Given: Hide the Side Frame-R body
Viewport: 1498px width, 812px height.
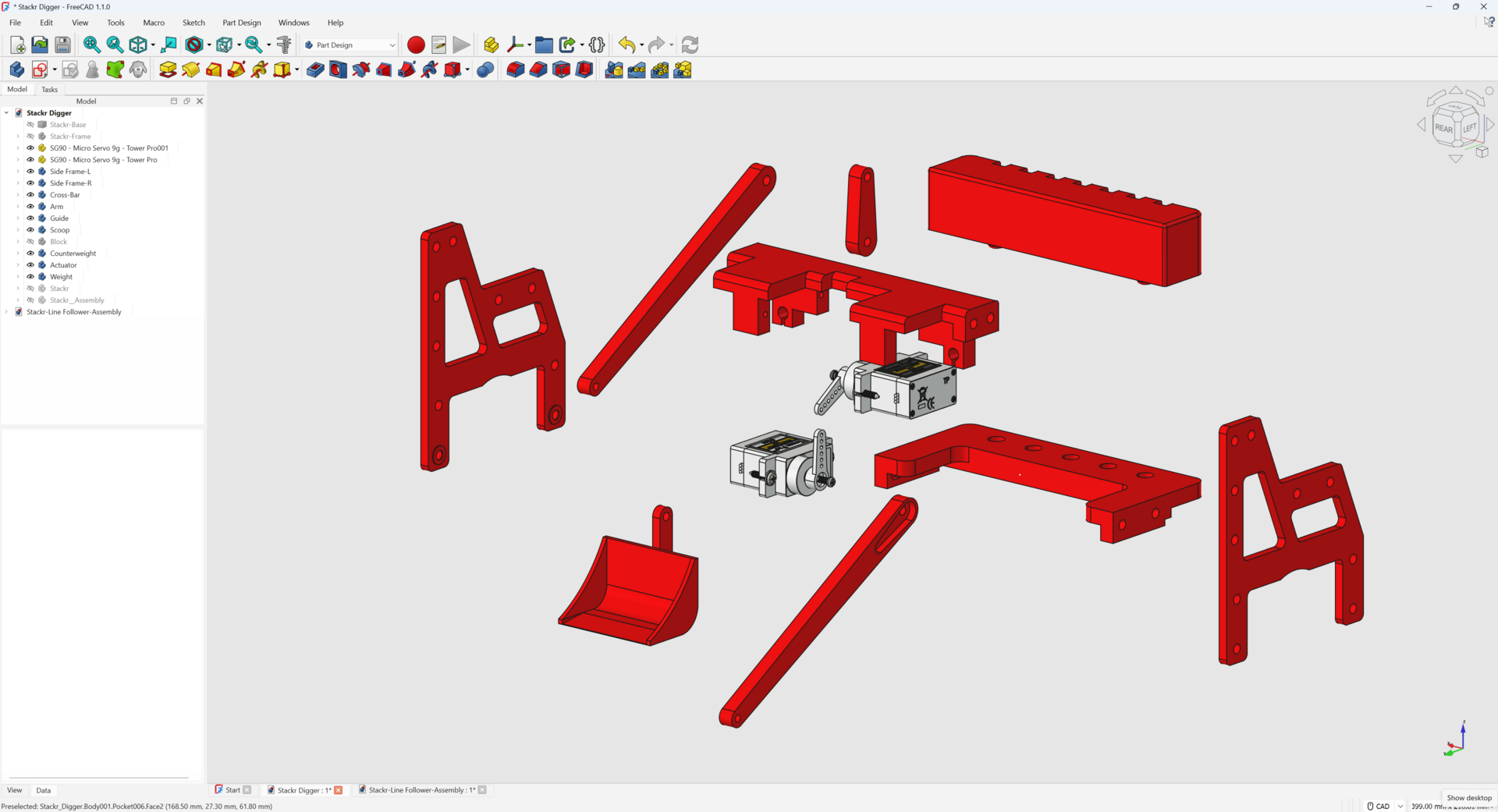Looking at the screenshot, I should pos(30,183).
